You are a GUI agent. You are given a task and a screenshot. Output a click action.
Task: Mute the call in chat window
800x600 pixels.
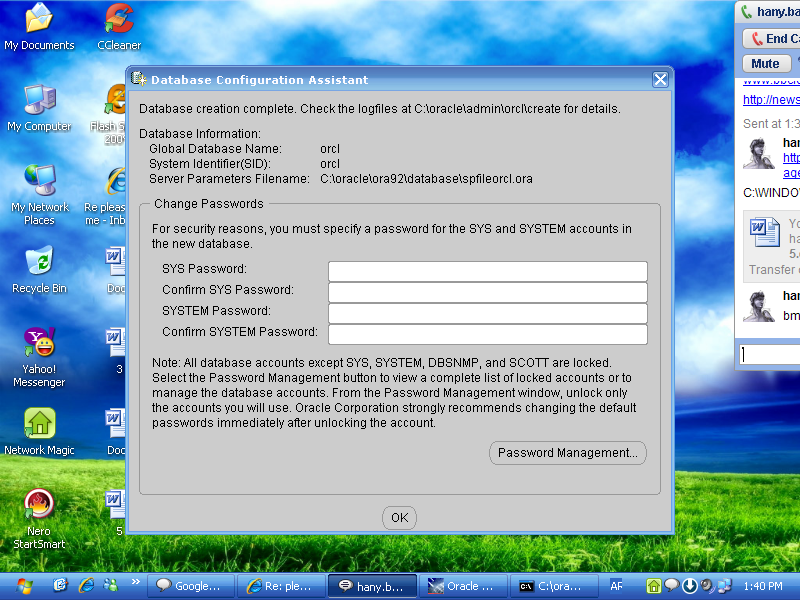point(765,63)
